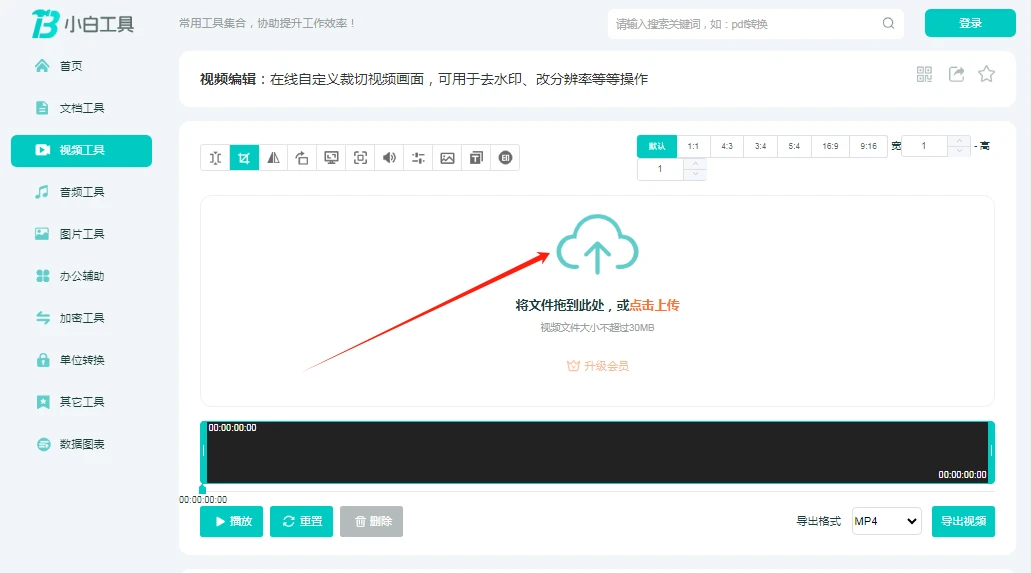Click the 删除 delete button
Image resolution: width=1031 pixels, height=573 pixels.
[x=372, y=521]
